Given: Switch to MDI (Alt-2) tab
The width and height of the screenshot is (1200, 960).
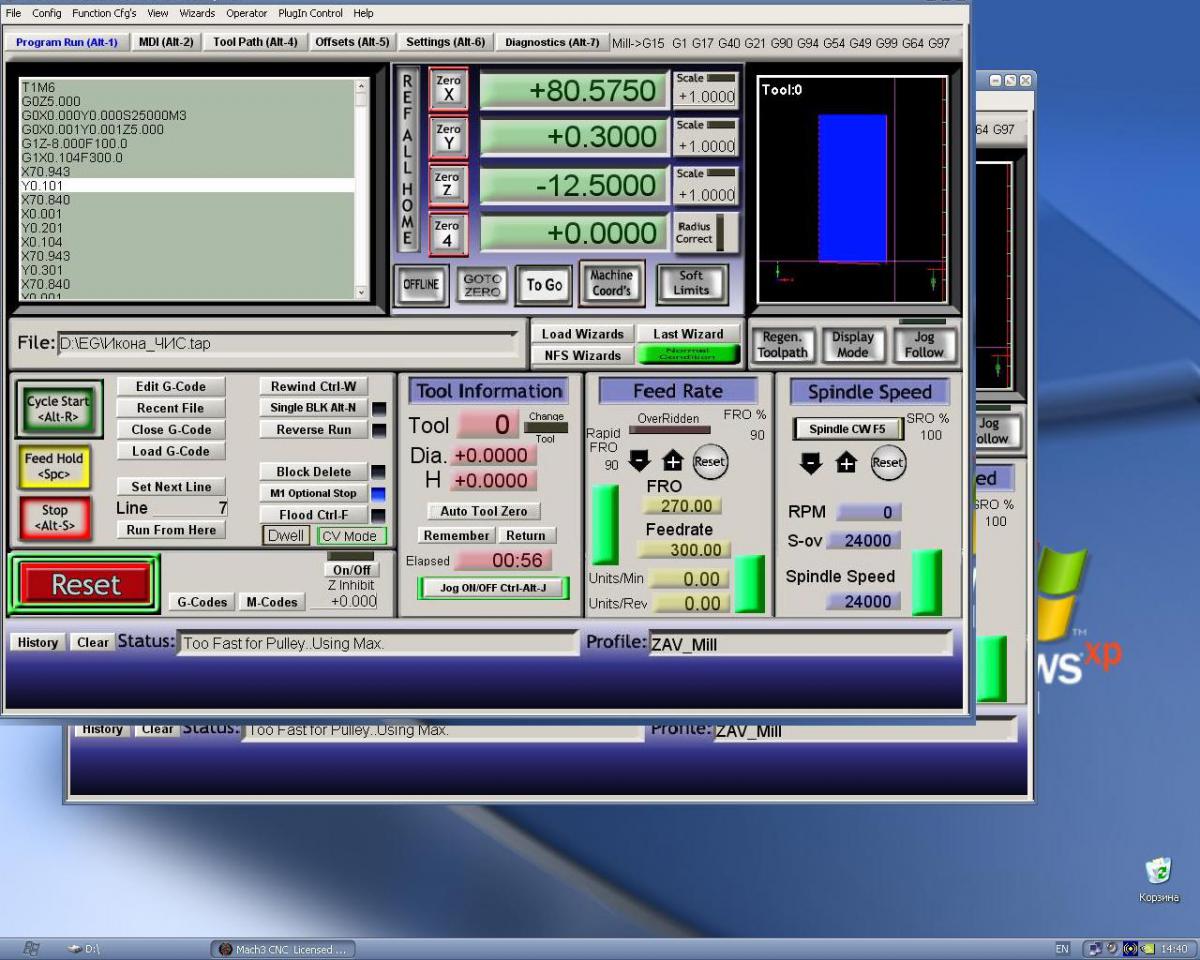Looking at the screenshot, I should [166, 42].
